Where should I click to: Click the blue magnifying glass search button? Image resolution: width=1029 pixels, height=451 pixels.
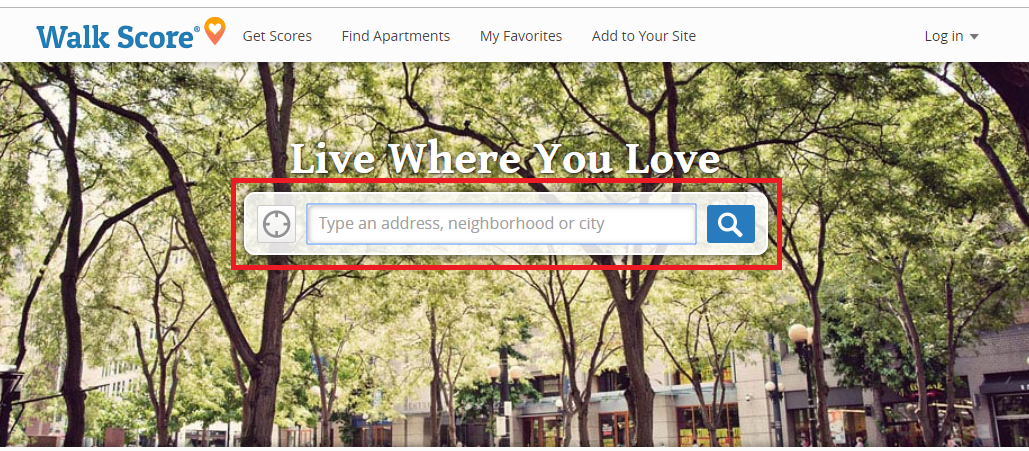click(x=730, y=224)
